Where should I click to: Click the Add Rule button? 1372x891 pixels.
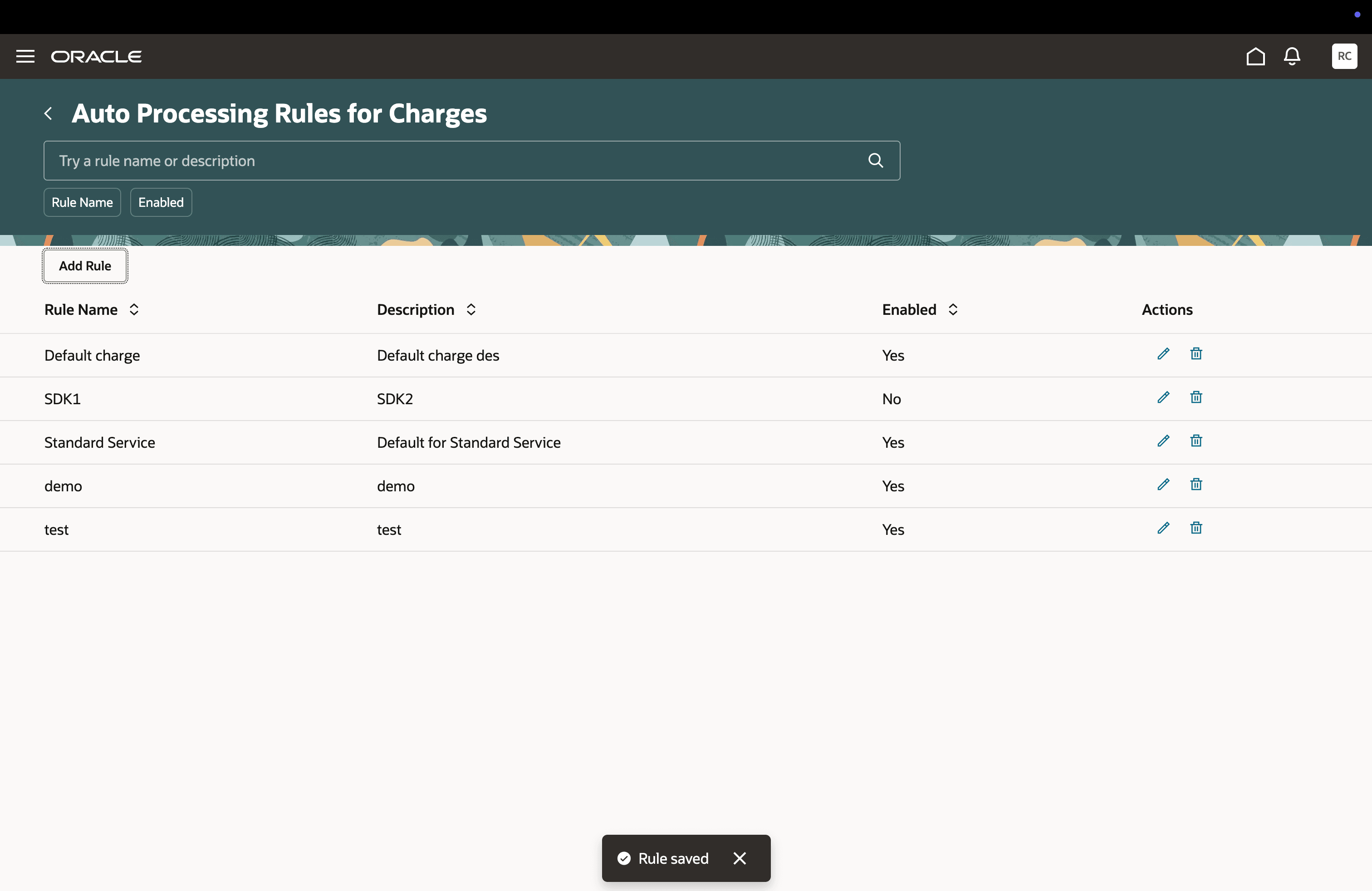click(x=85, y=266)
